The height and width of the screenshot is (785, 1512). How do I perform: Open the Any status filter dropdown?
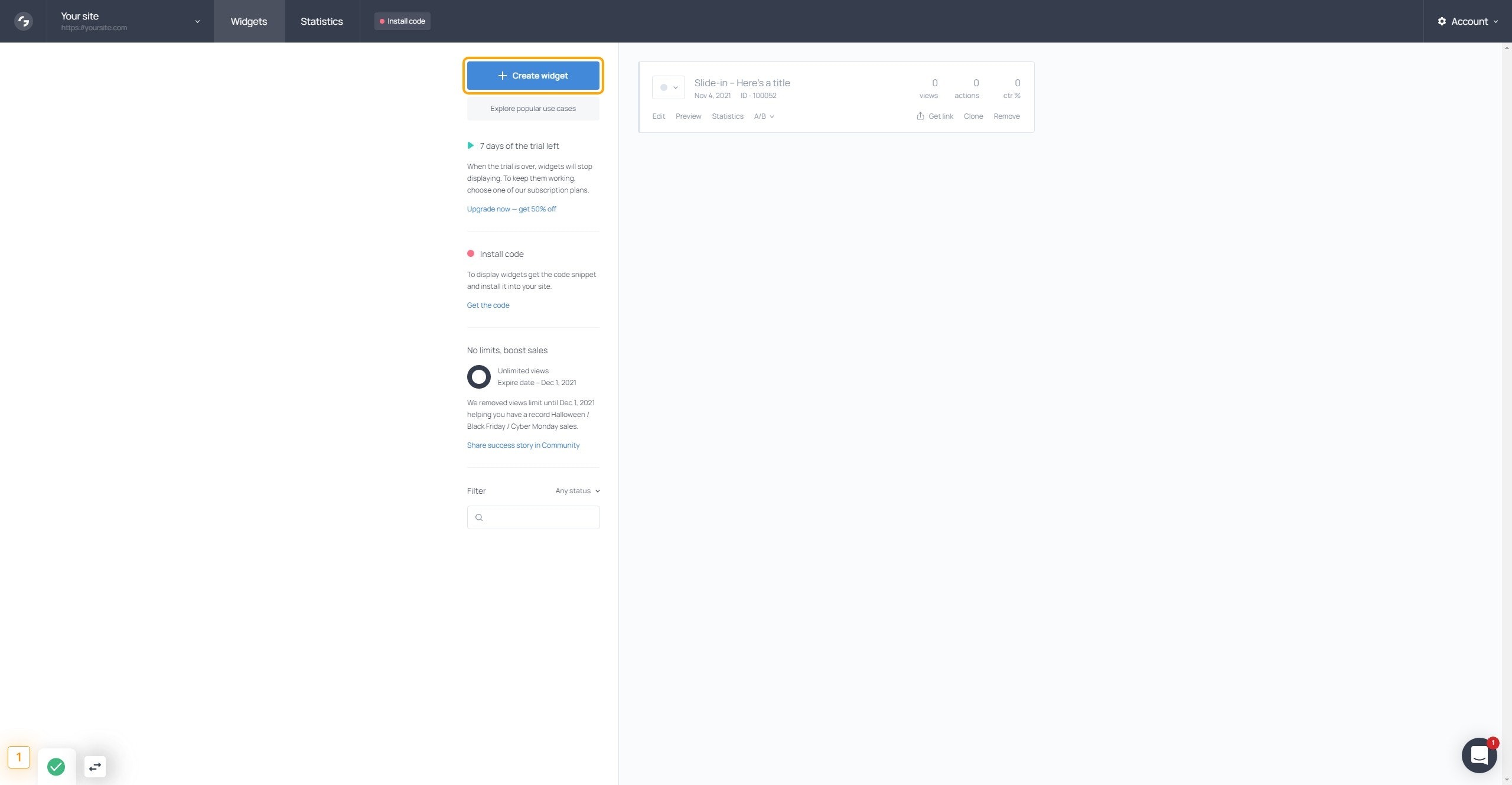pyautogui.click(x=577, y=491)
